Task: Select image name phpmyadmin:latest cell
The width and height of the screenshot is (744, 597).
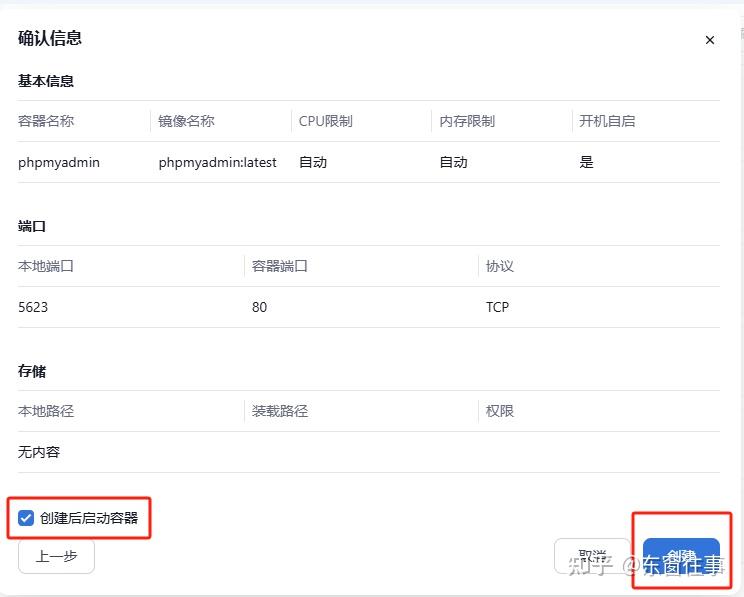Action: (217, 162)
